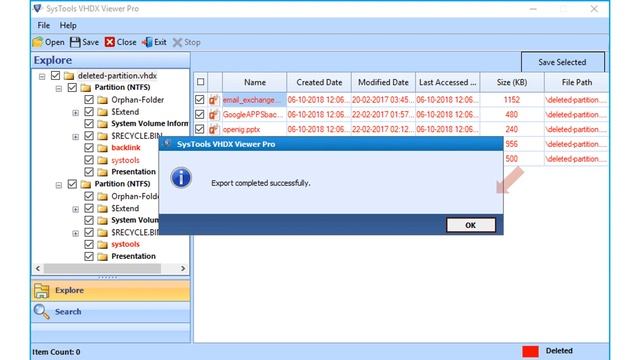
Task: Toggle the select-all checkbox in table header
Action: point(200,82)
